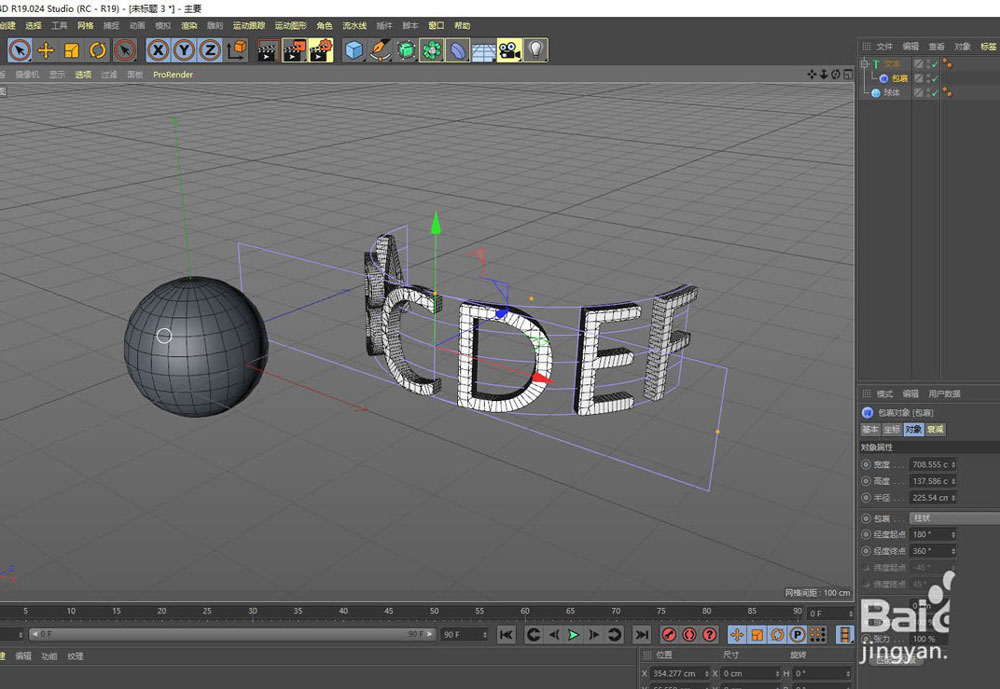The width and height of the screenshot is (1000, 689).
Task: Render the active view clapperboard icon
Action: pyautogui.click(x=268, y=50)
